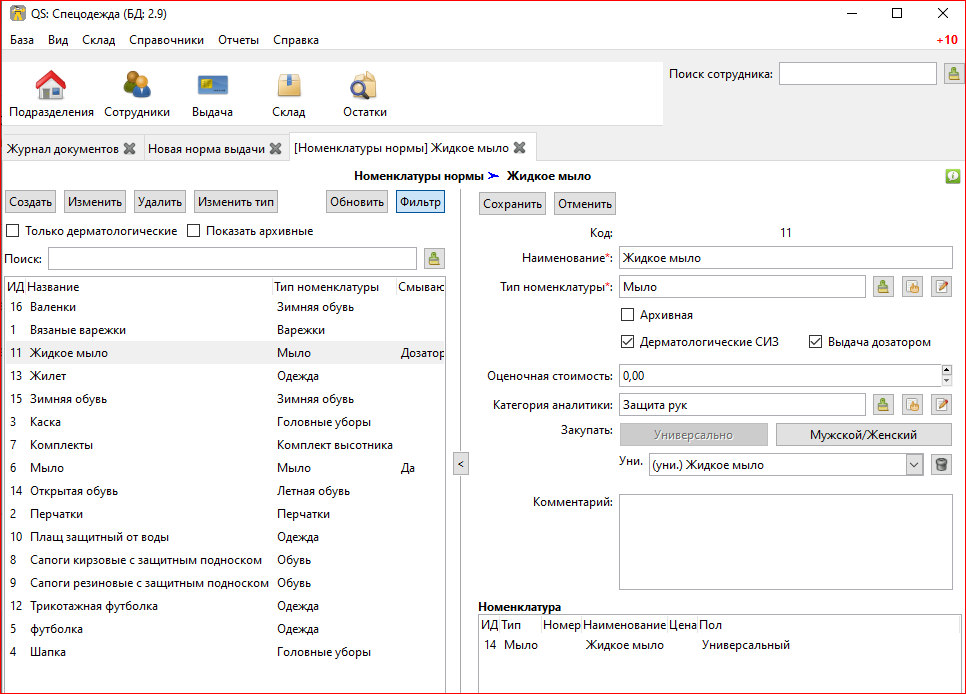The height and width of the screenshot is (694, 966).
Task: Uncheck Дерматологические СИЗ checkbox
Action: click(628, 342)
